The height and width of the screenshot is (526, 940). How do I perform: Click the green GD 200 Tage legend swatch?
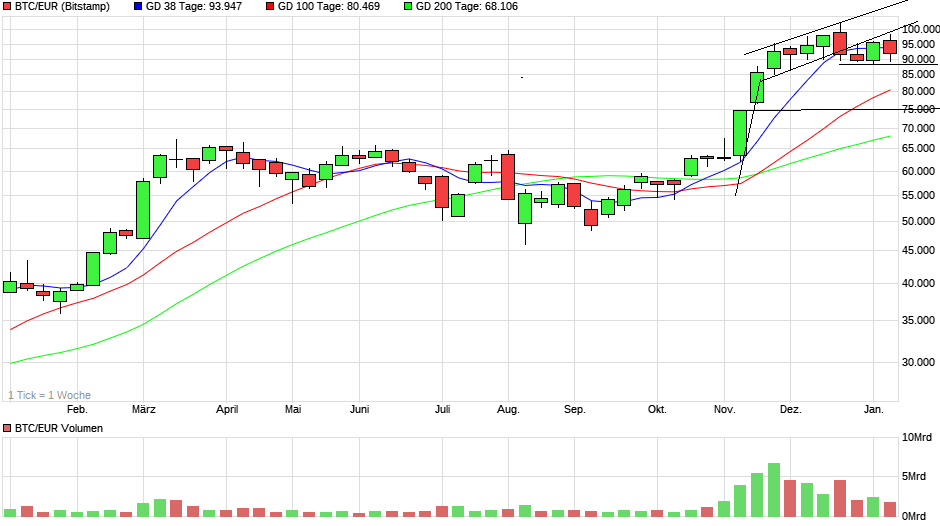coord(408,7)
